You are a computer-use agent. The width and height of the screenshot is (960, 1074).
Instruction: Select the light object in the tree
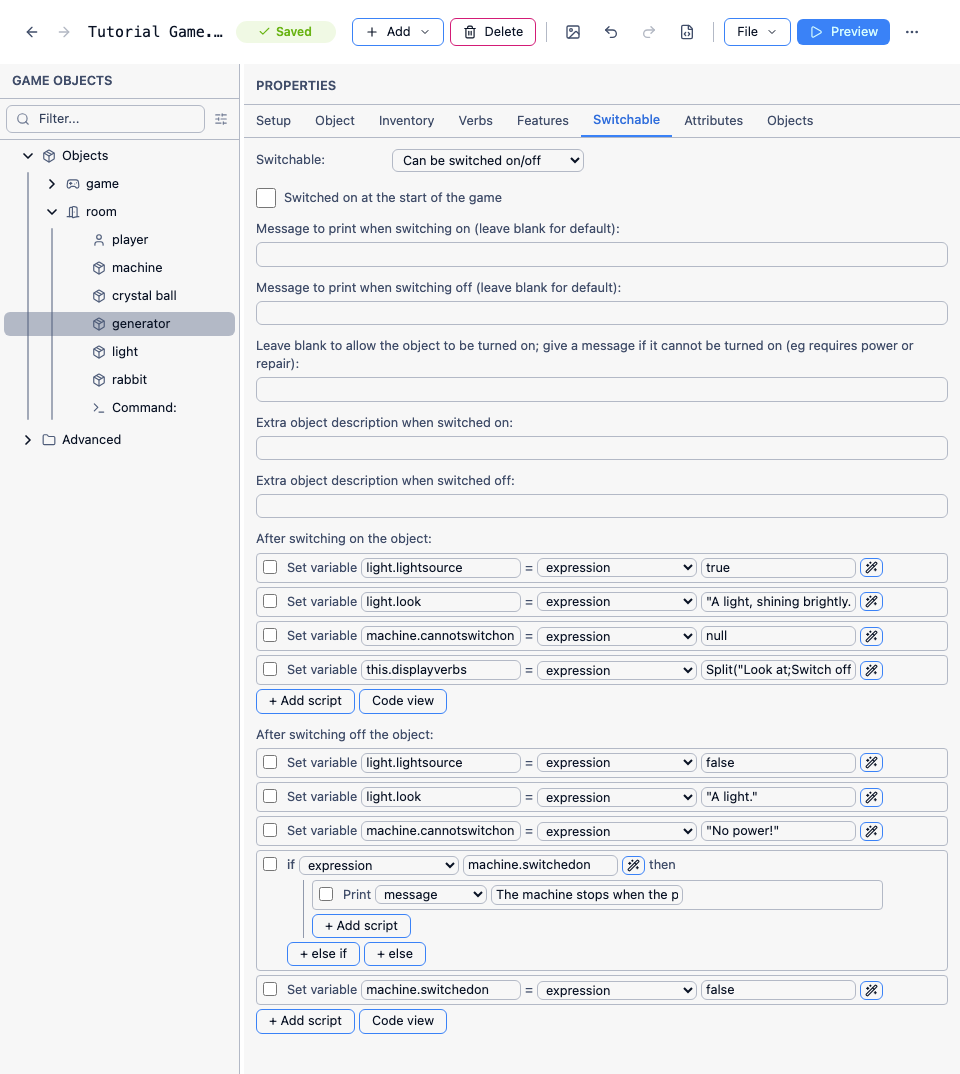125,352
